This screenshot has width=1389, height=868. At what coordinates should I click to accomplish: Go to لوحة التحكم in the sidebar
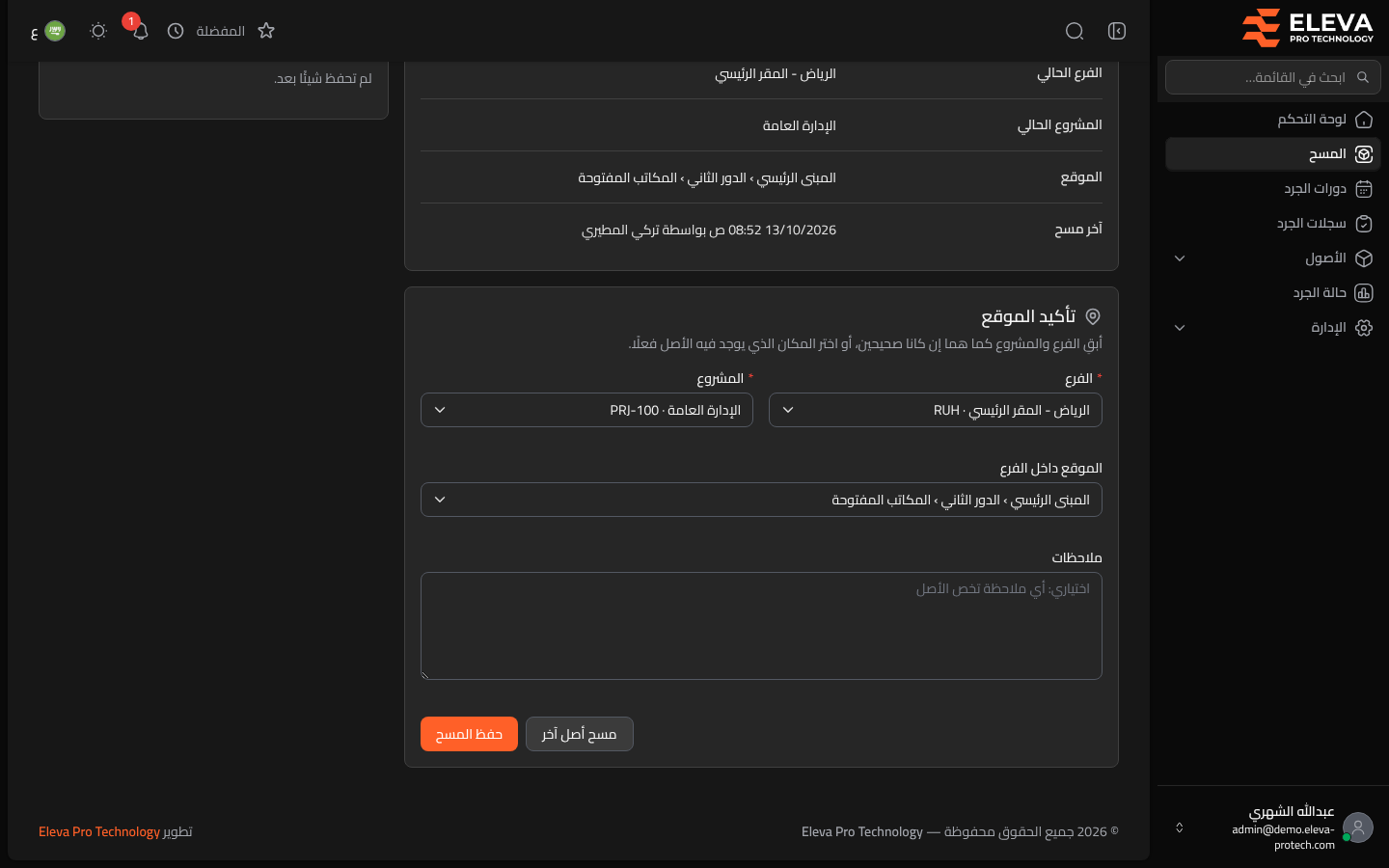pyautogui.click(x=1273, y=120)
